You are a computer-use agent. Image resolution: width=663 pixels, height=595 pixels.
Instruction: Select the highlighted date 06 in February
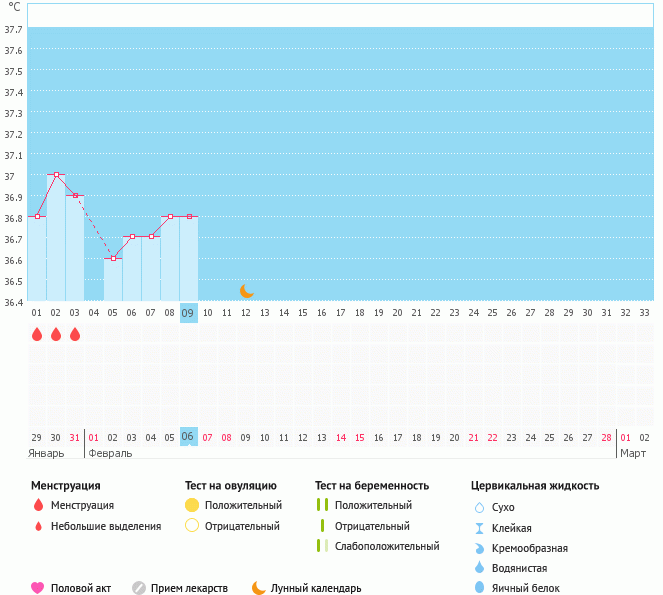click(x=188, y=436)
